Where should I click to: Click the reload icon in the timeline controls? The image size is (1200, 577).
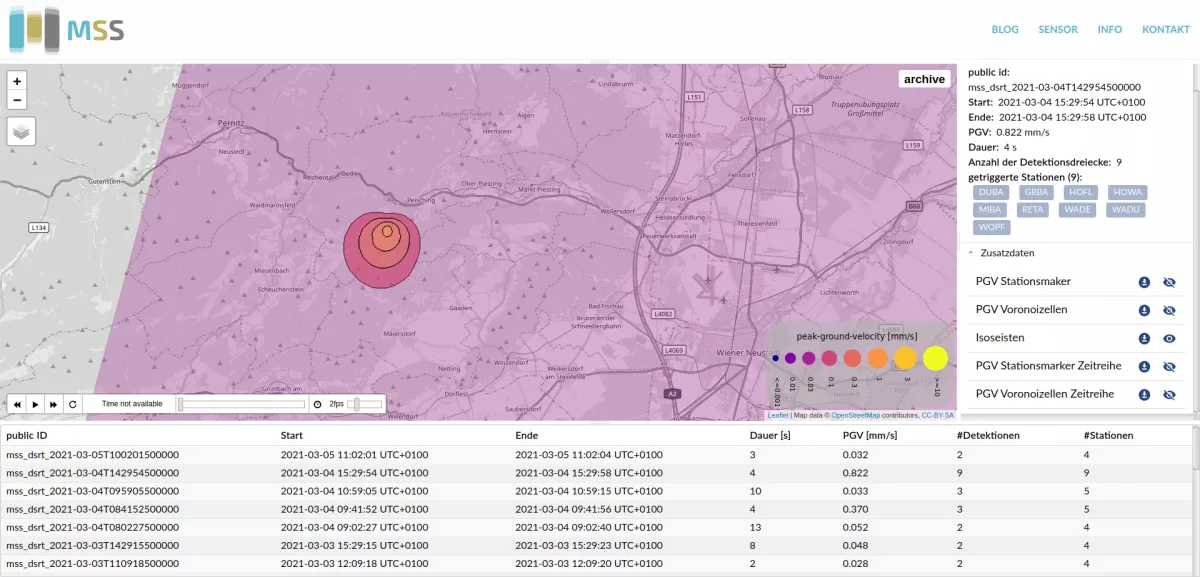(72, 404)
